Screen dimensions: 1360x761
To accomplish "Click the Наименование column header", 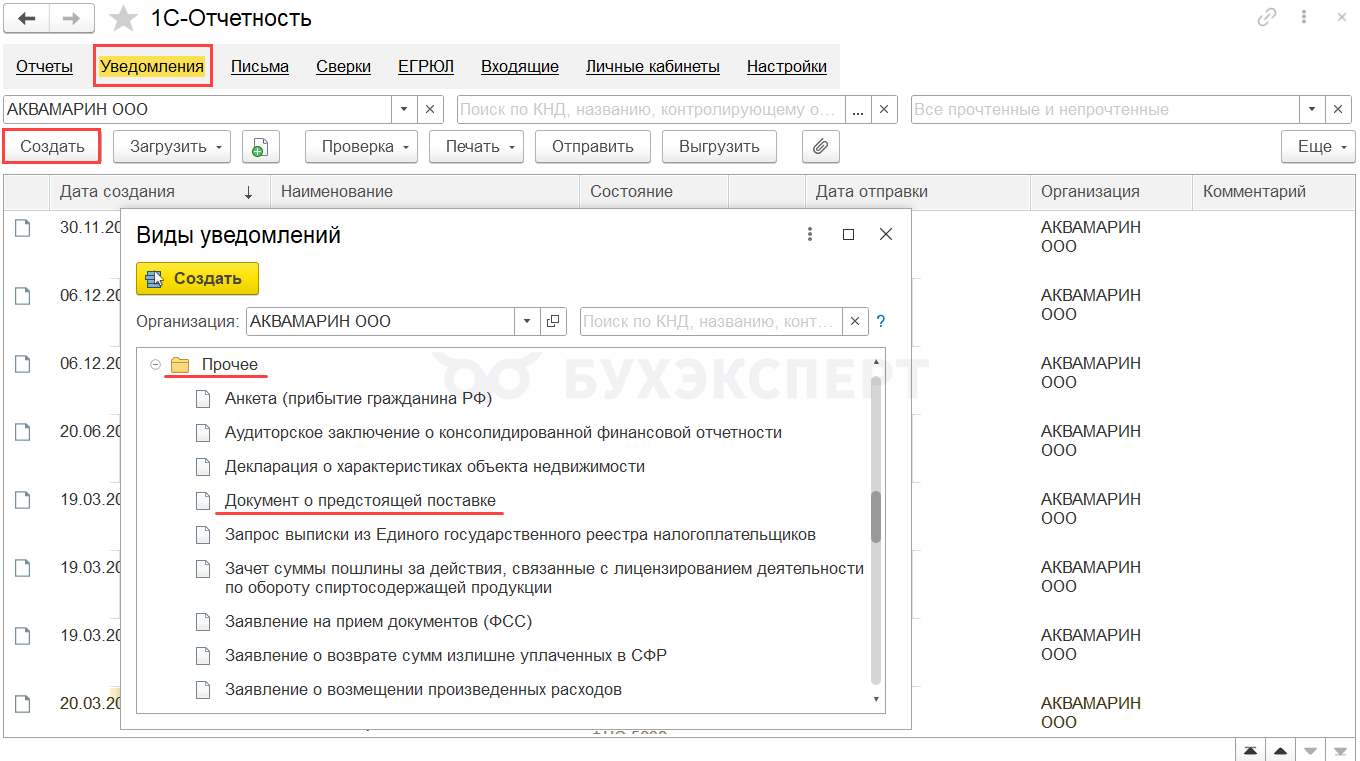I will [425, 192].
